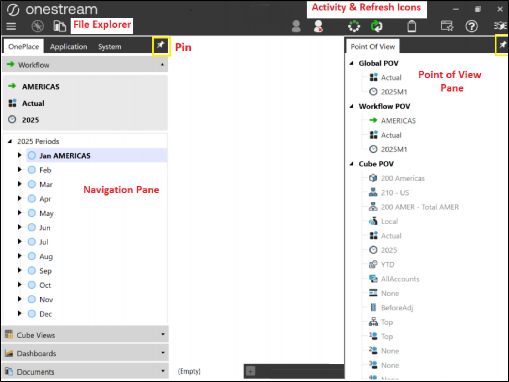Open the Task Activity spinner icon

354,26
